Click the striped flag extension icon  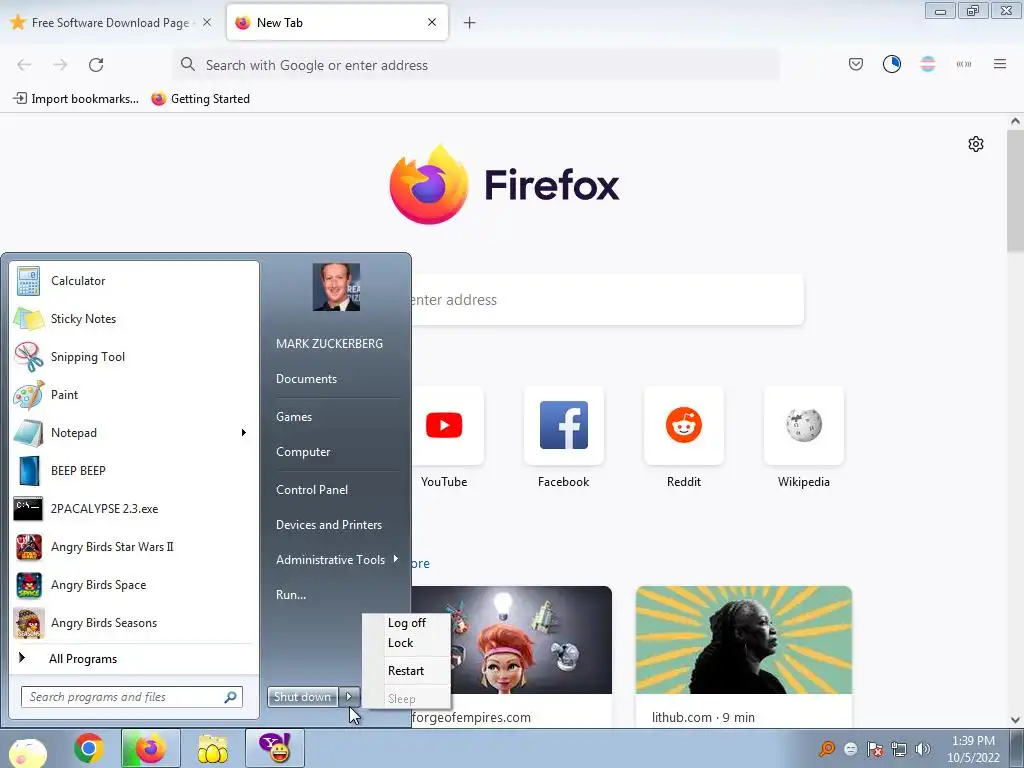coord(928,64)
